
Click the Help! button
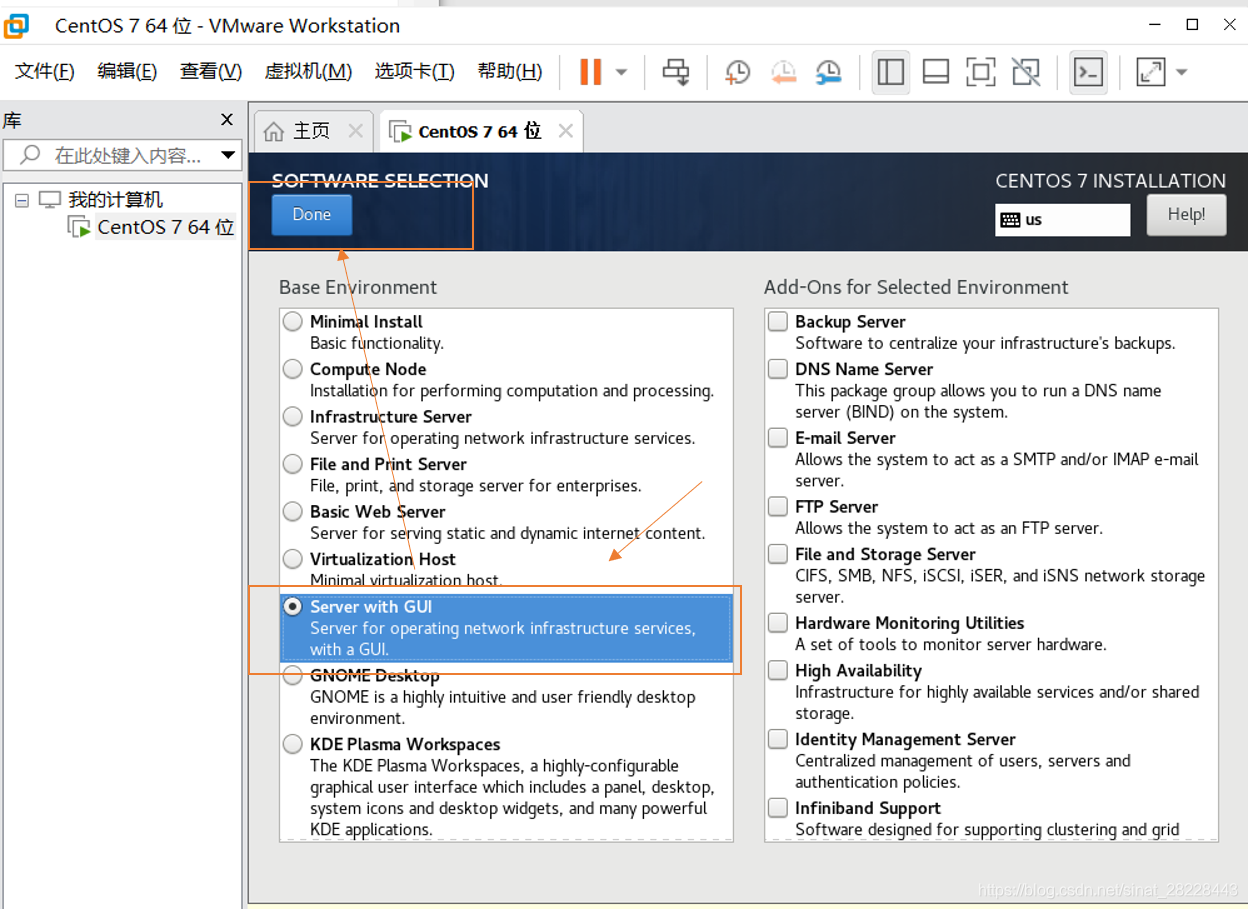click(1186, 215)
